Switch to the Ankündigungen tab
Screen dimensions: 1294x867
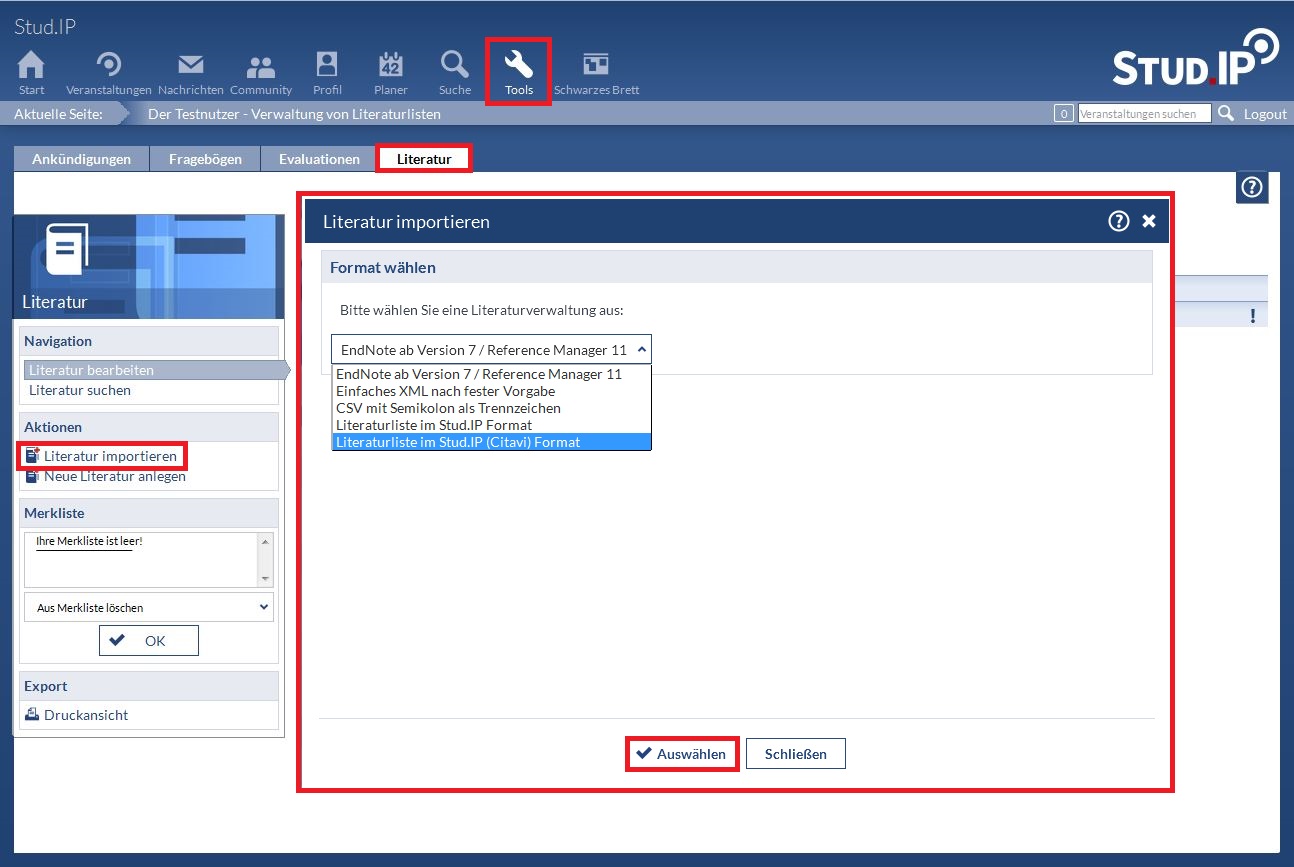pyautogui.click(x=81, y=159)
